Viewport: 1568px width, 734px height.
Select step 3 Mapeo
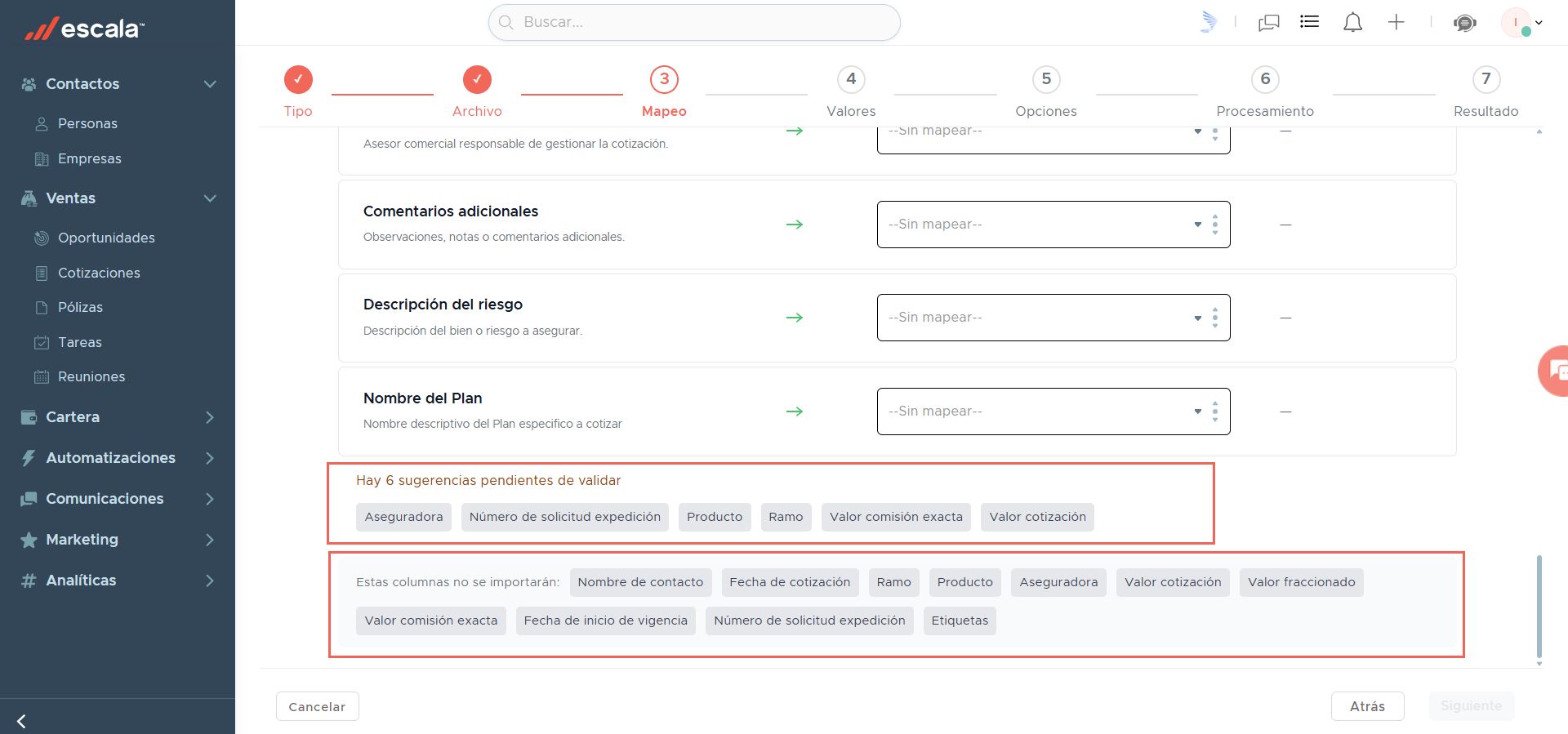[x=664, y=79]
